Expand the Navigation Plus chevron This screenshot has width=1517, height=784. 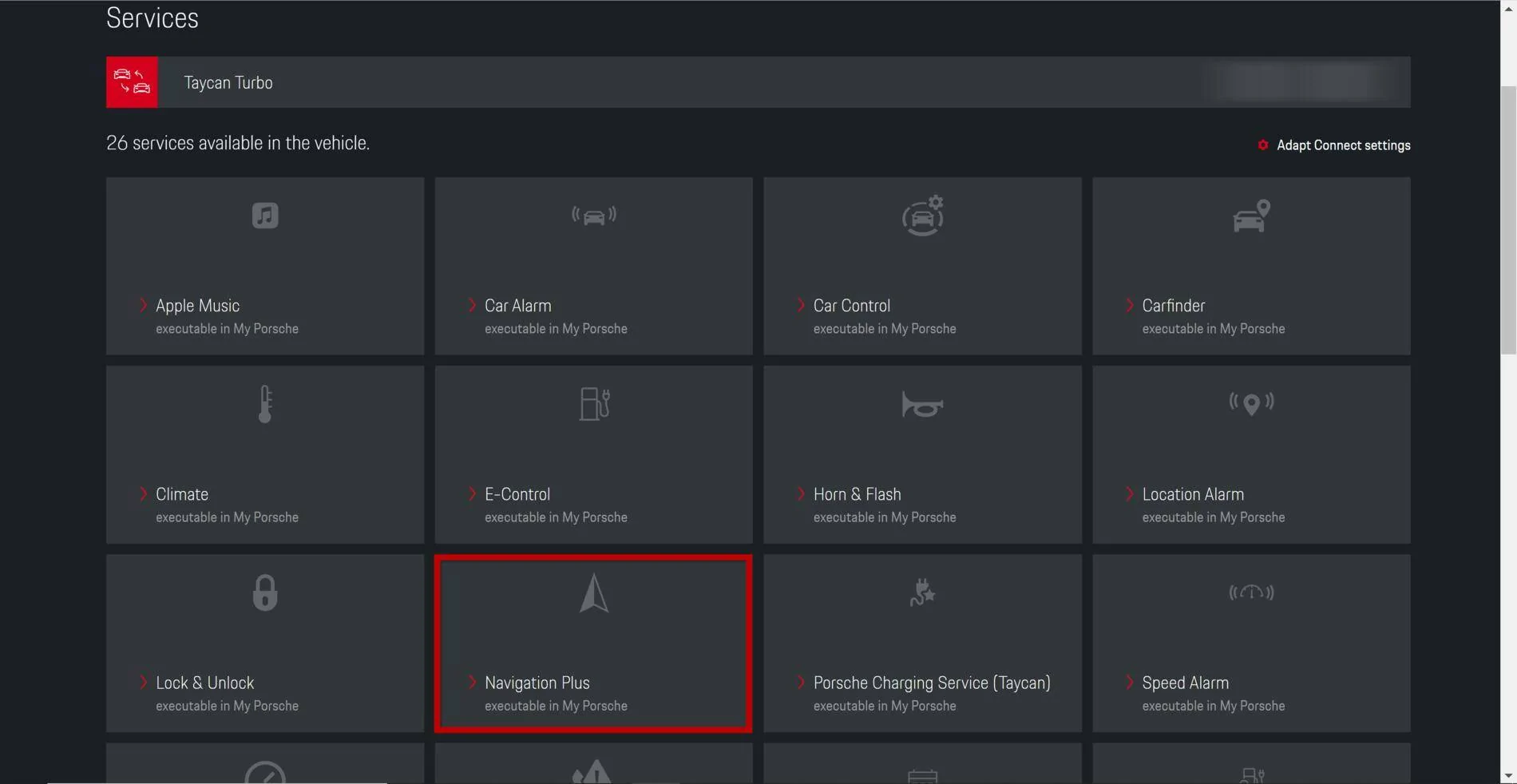tap(472, 682)
